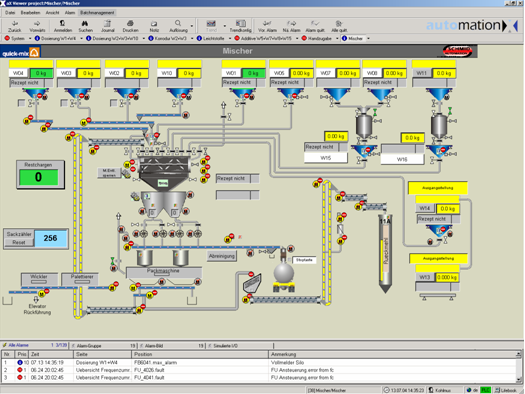The width and height of the screenshot is (525, 394).
Task: Toggle small box beside W15 Rezept nicht
Action: [343, 147]
